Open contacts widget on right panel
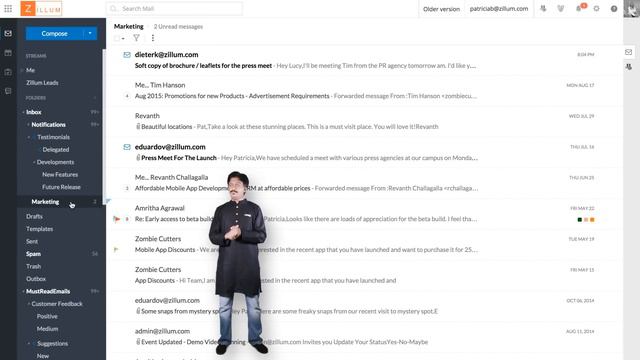 629,67
